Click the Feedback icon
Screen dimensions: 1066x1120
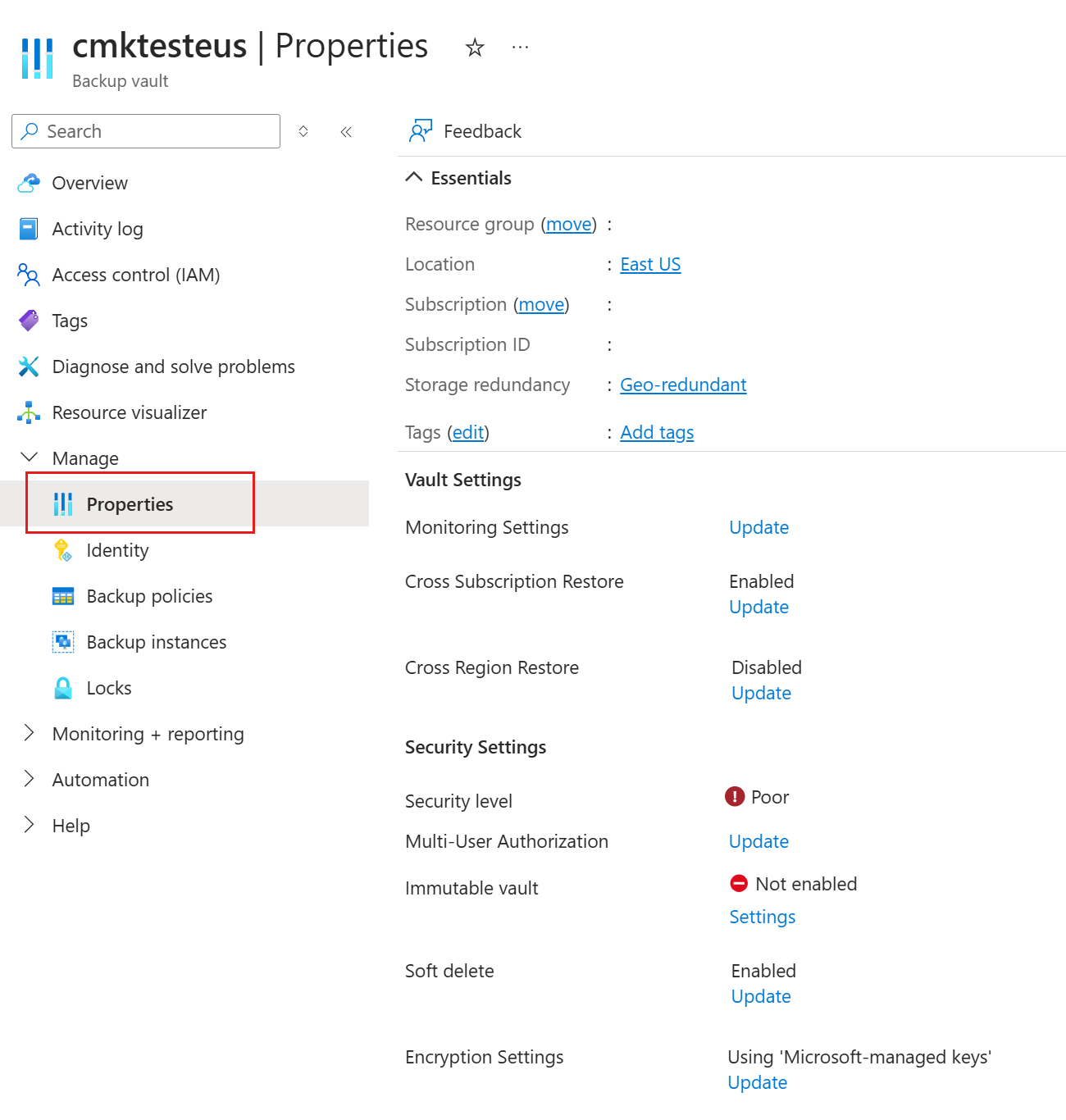coord(421,131)
